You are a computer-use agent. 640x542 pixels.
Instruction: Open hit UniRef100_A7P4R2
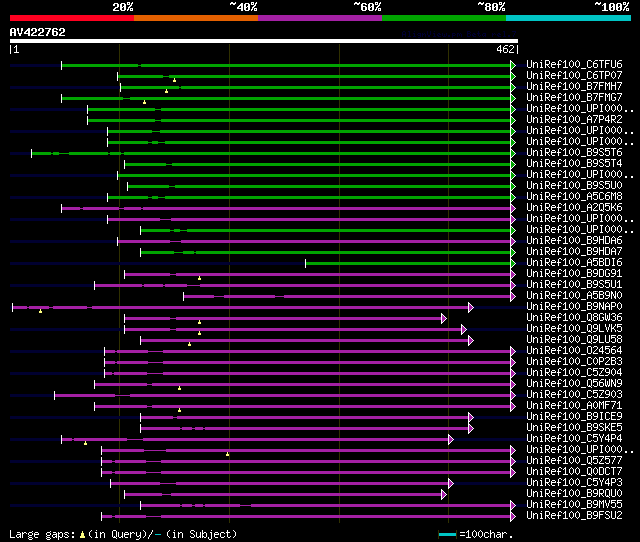(574, 120)
